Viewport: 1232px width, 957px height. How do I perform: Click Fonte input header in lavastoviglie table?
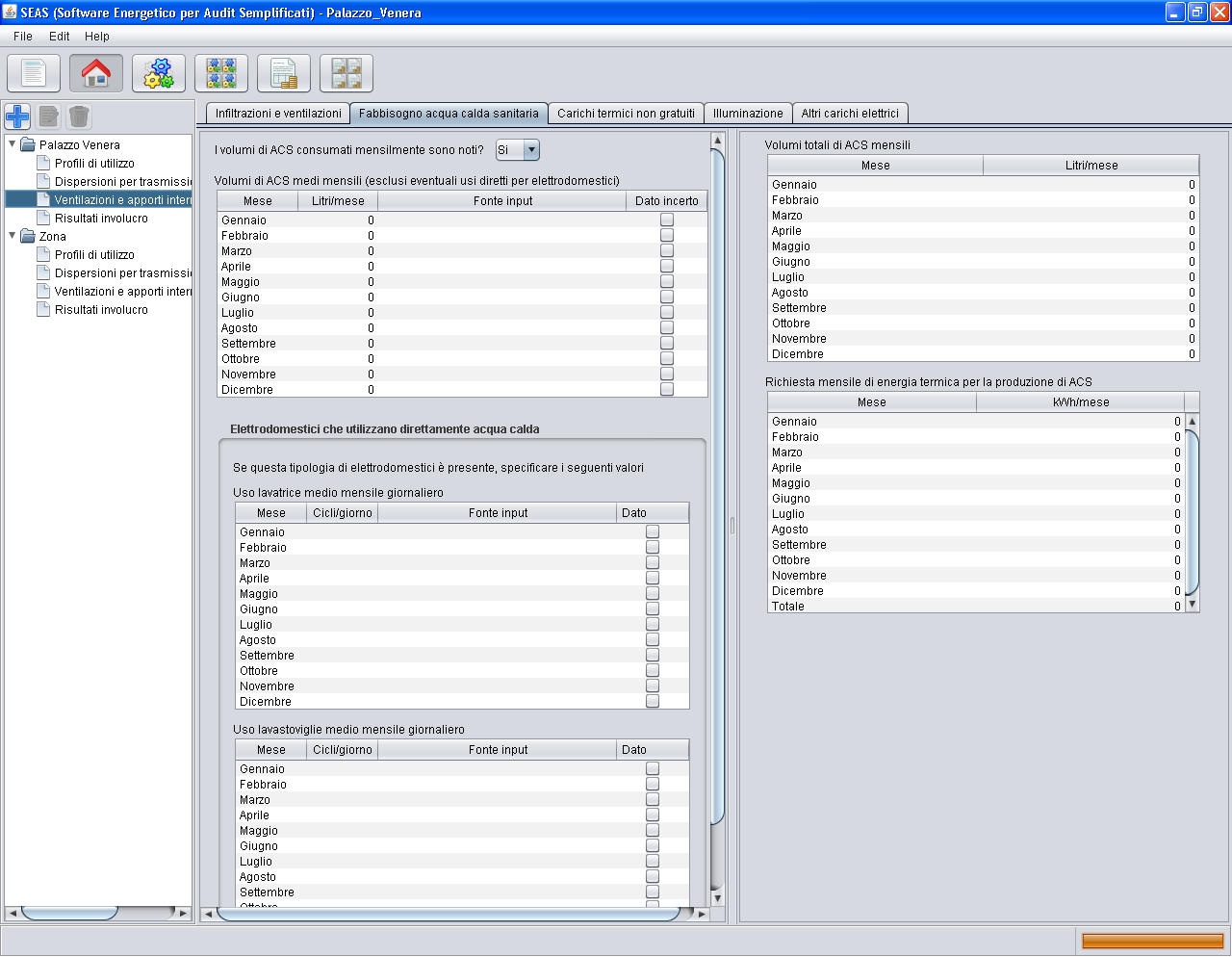(499, 750)
